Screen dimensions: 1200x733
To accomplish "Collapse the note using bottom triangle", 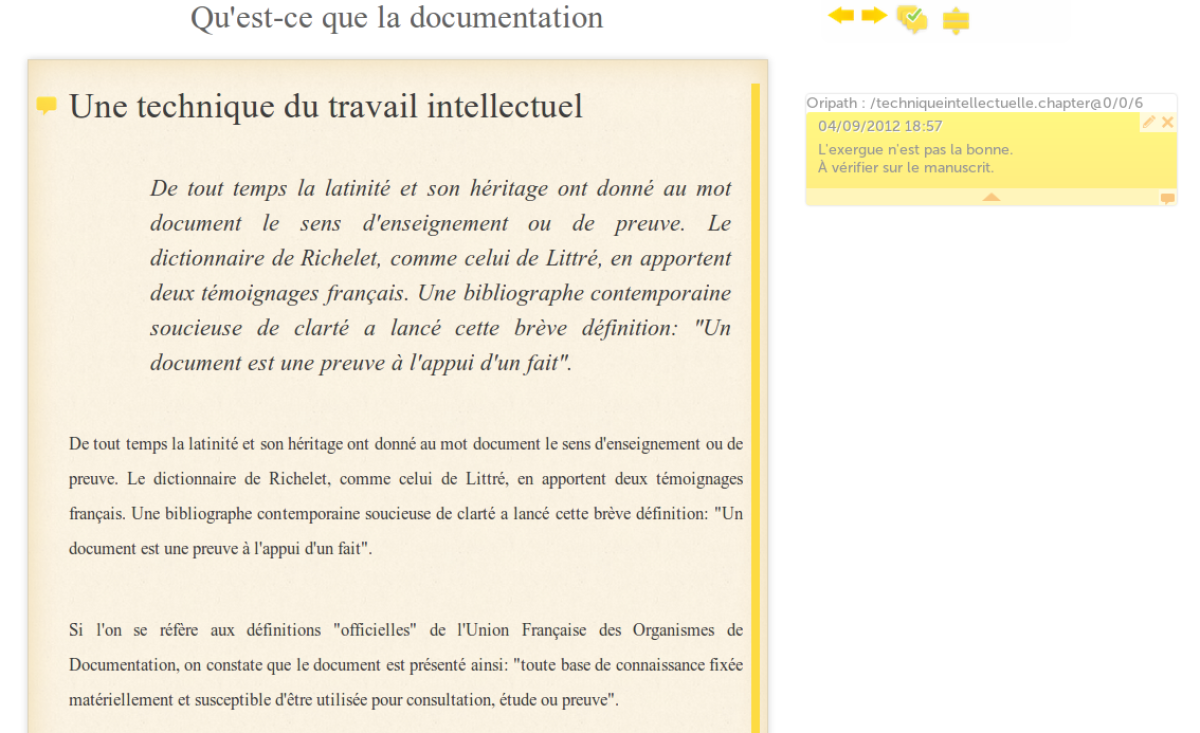I will click(991, 198).
